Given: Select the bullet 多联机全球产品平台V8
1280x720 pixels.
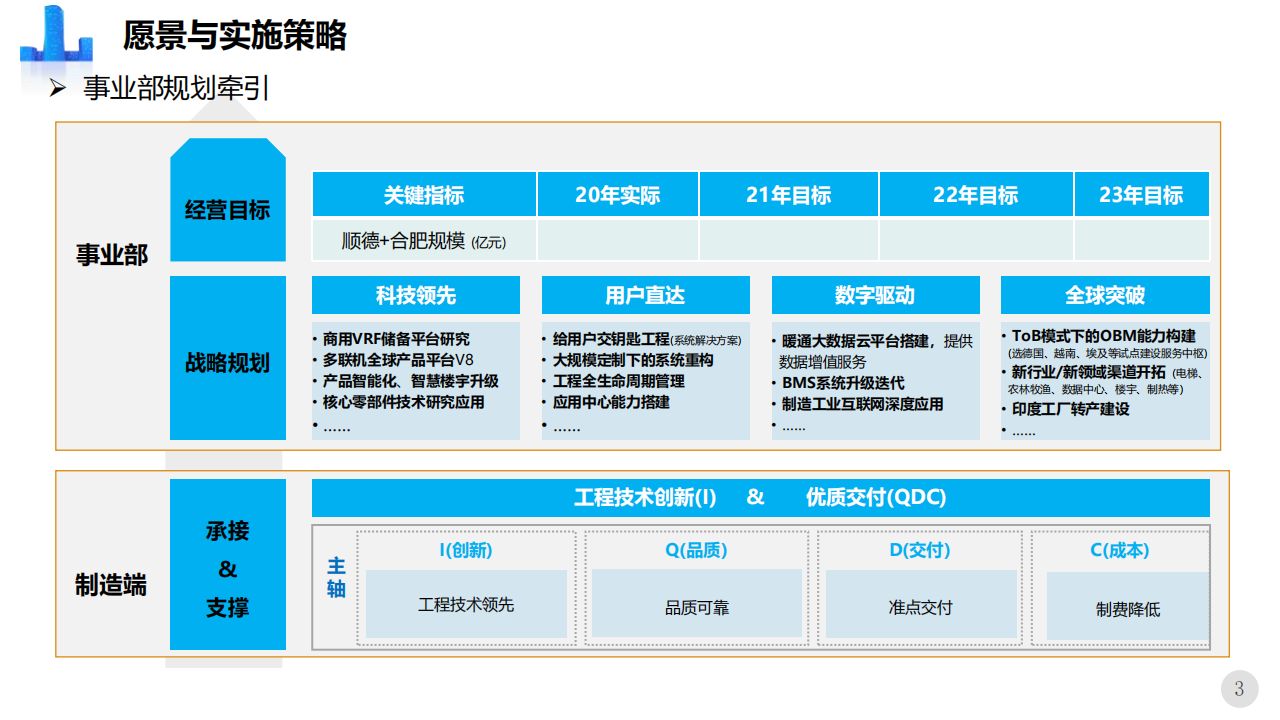Looking at the screenshot, I should 398,360.
